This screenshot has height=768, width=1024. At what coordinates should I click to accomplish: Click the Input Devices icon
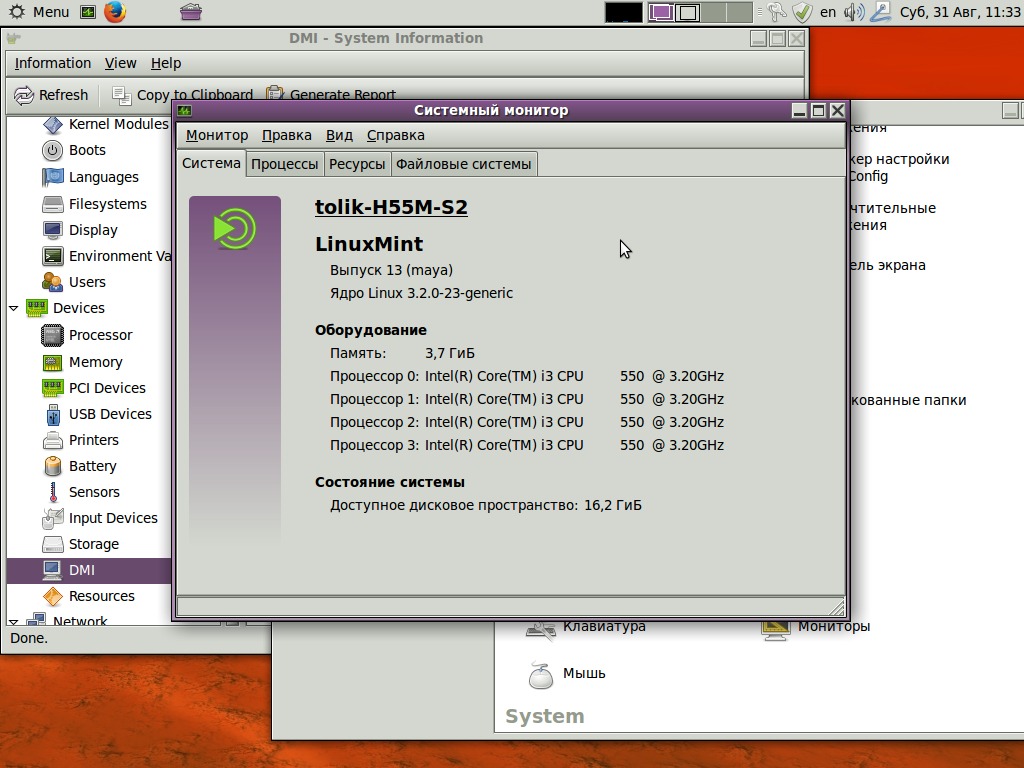tap(52, 518)
